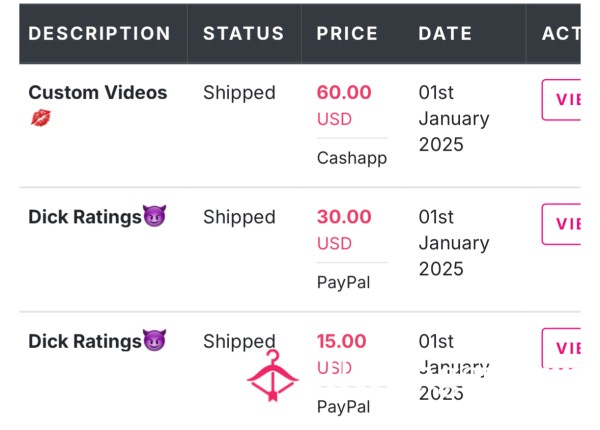Sort by the PRICE column header
The height and width of the screenshot is (430, 600).
347,33
